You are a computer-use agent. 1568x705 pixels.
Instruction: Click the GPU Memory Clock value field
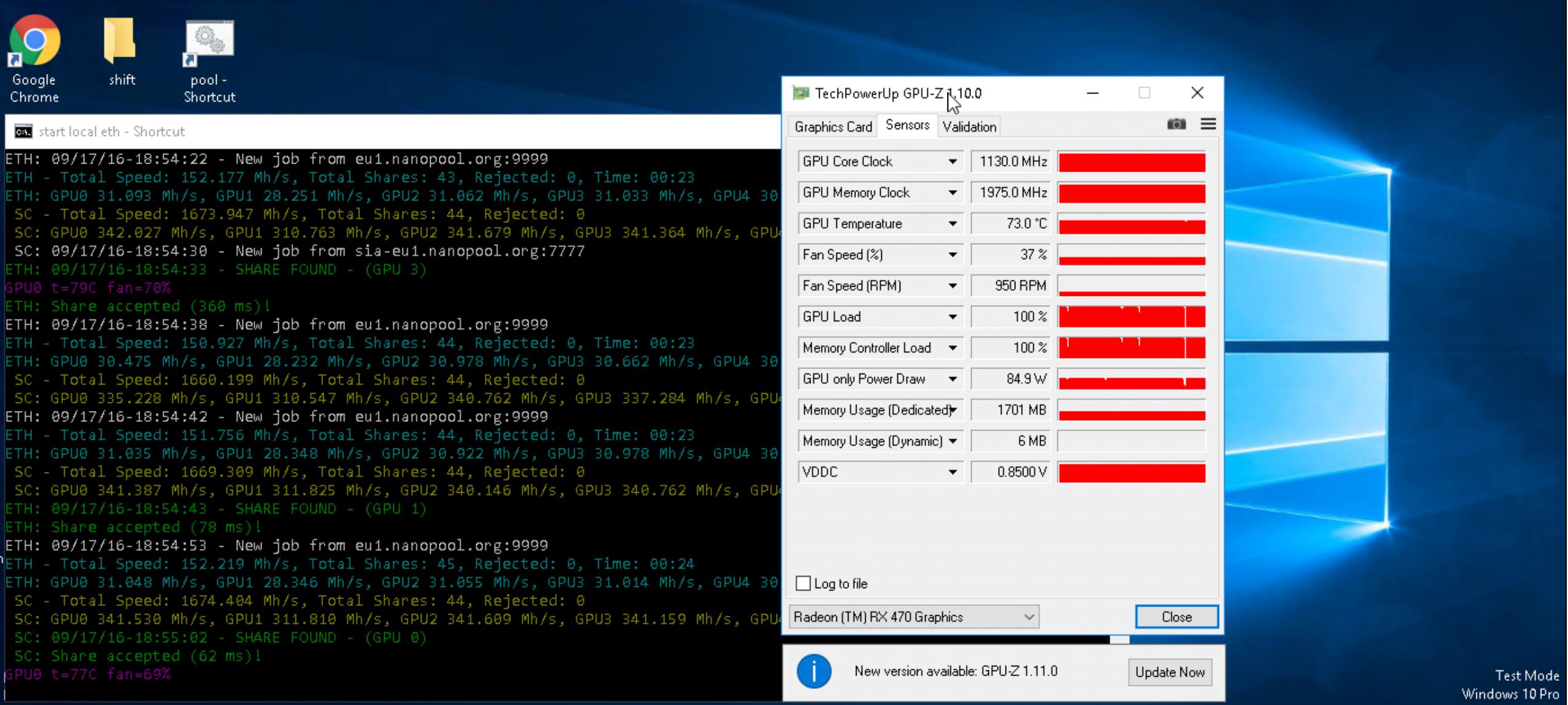pos(1010,193)
